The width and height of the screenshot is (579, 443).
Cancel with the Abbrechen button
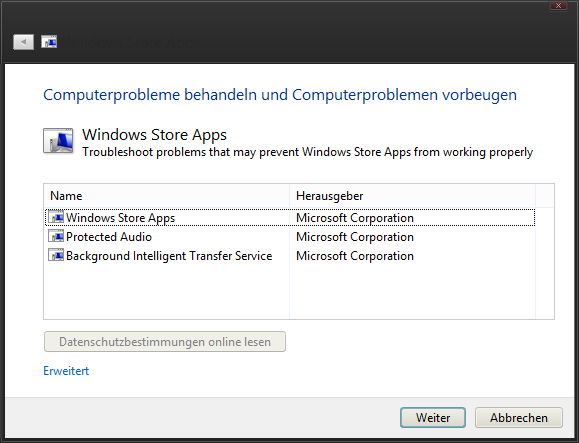(519, 418)
